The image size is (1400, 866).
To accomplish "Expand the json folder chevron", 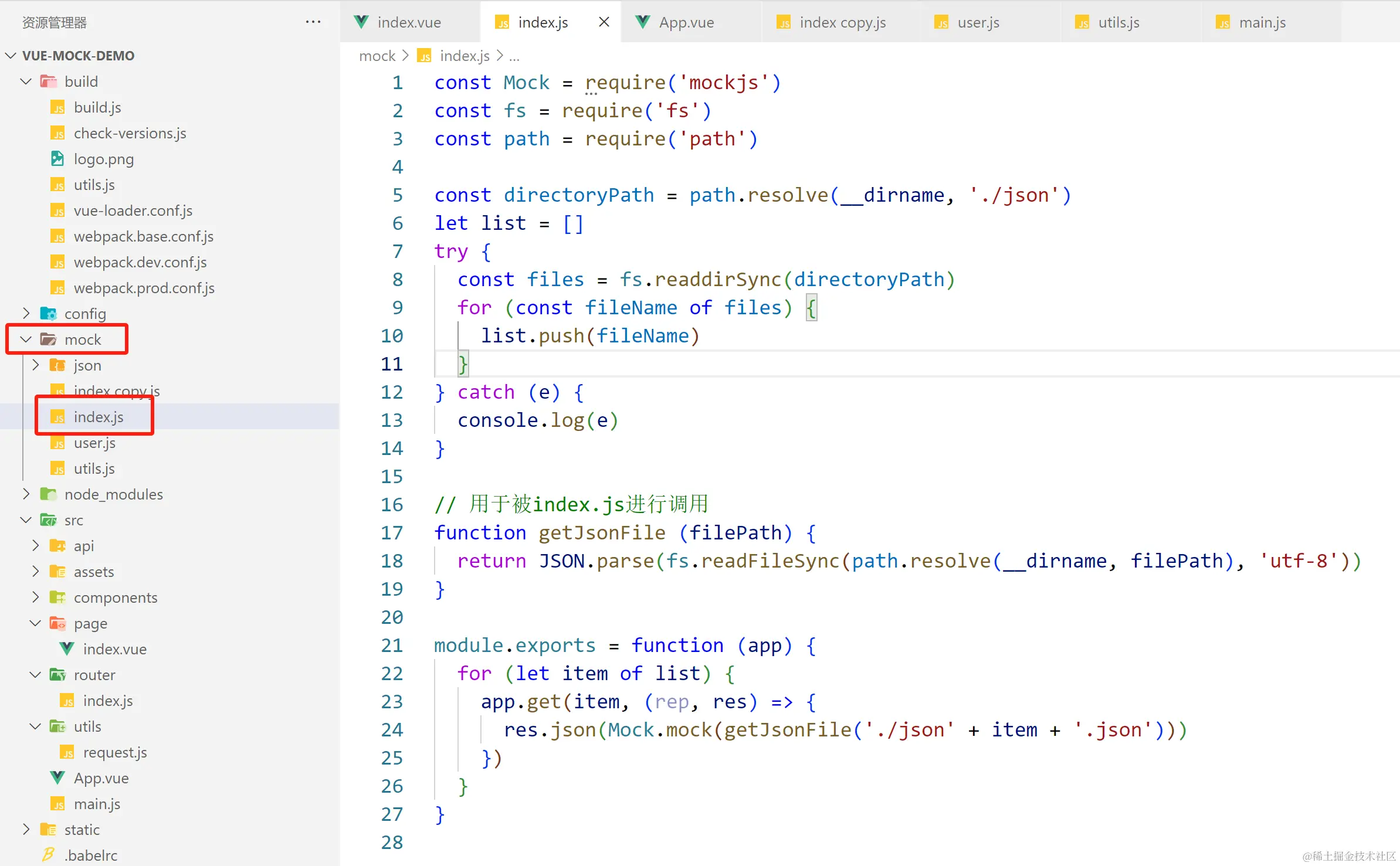I will (x=35, y=365).
